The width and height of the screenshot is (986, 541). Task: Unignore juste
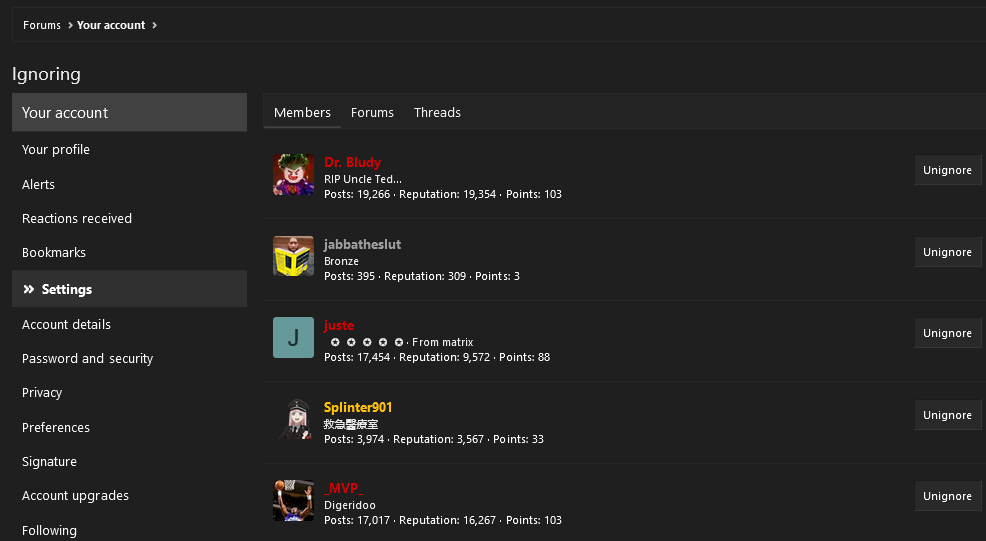point(947,333)
